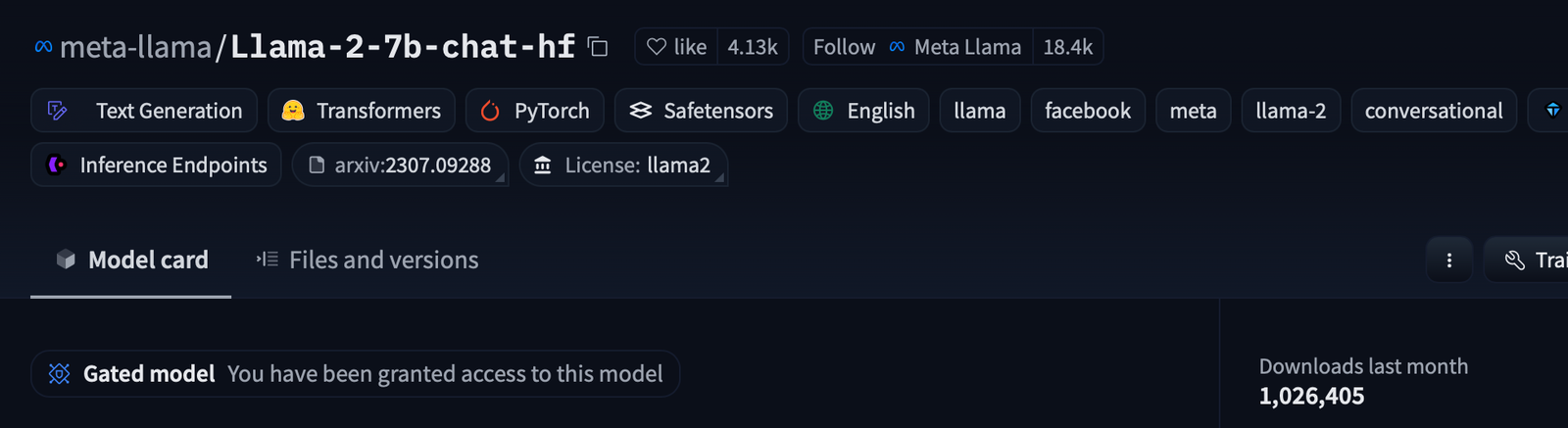Click the English globe icon
Screen dimensions: 1568x428
(x=823, y=111)
